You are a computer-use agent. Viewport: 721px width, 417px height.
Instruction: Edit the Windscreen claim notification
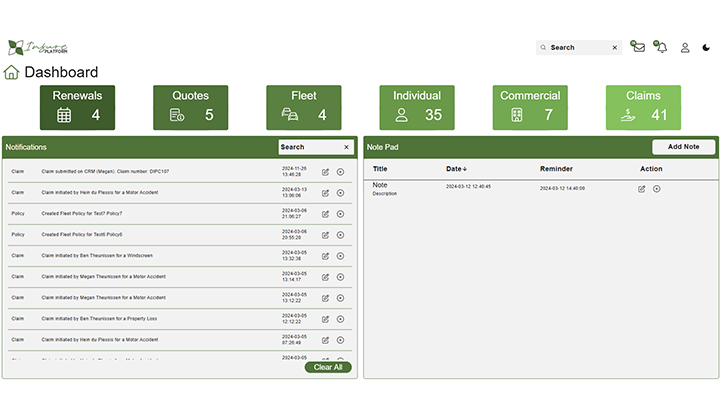coord(325,256)
